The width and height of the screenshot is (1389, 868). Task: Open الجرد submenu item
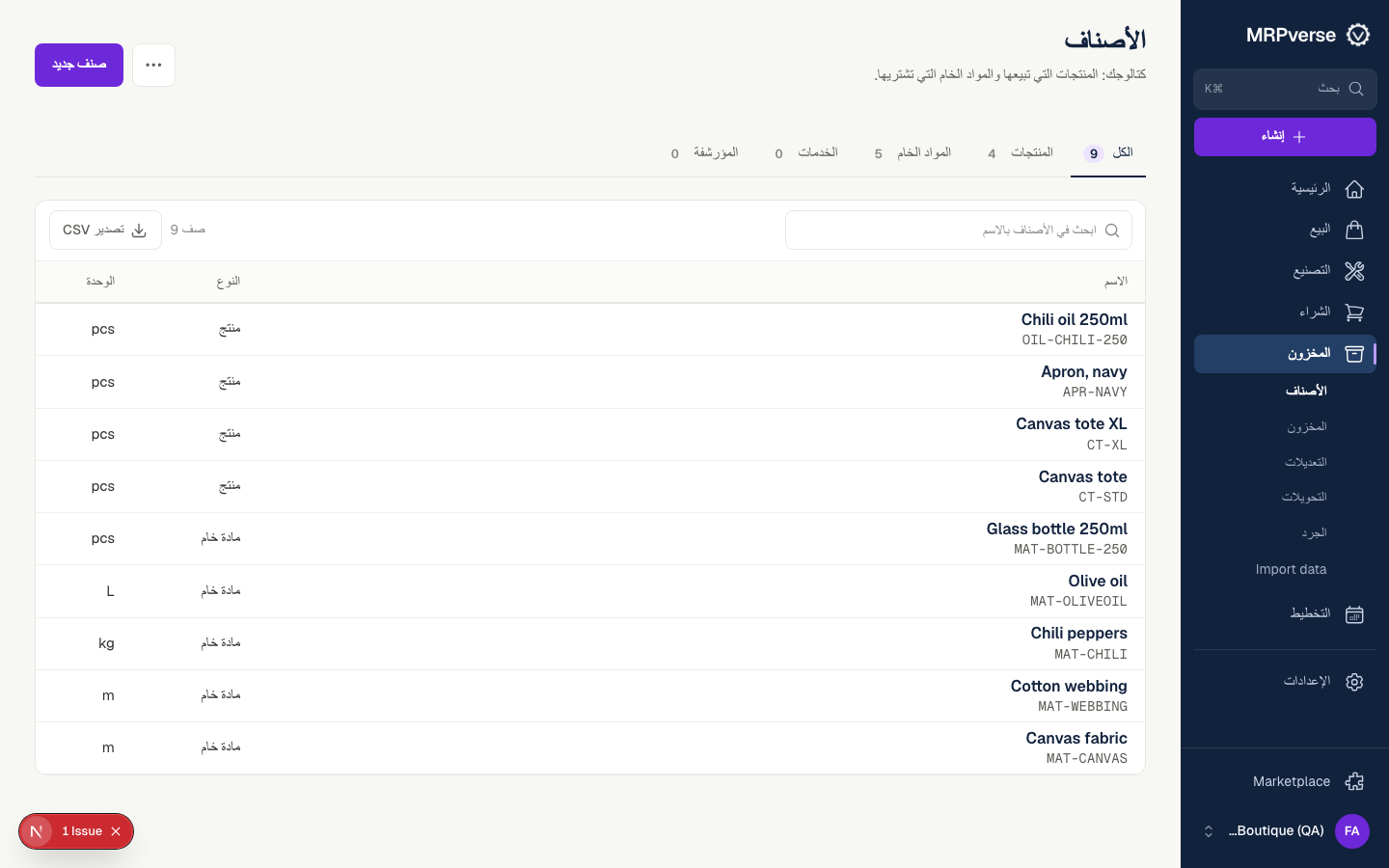point(1314,533)
